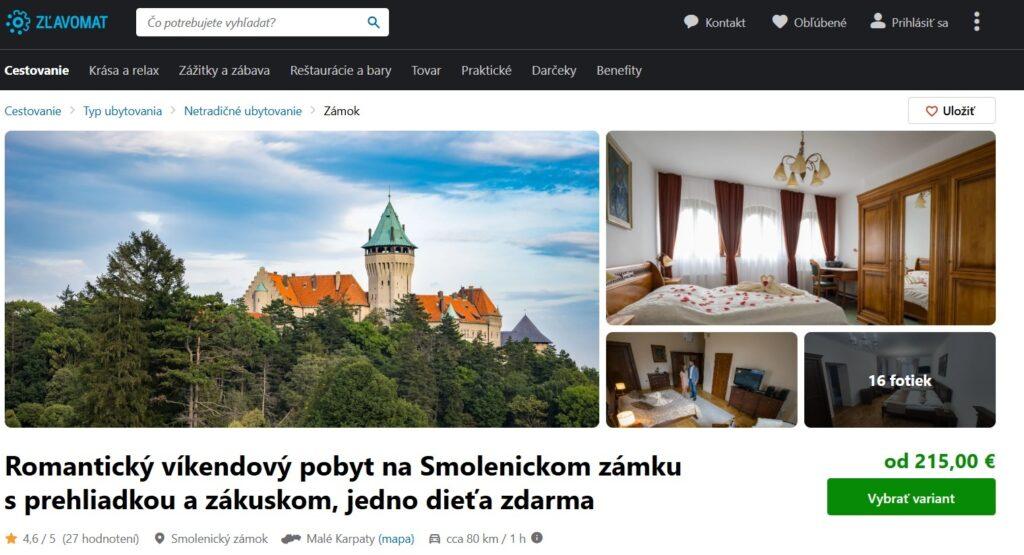Image resolution: width=1024 pixels, height=555 pixels.
Task: Click the info icon next to 80 km distance
Action: [x=537, y=538]
